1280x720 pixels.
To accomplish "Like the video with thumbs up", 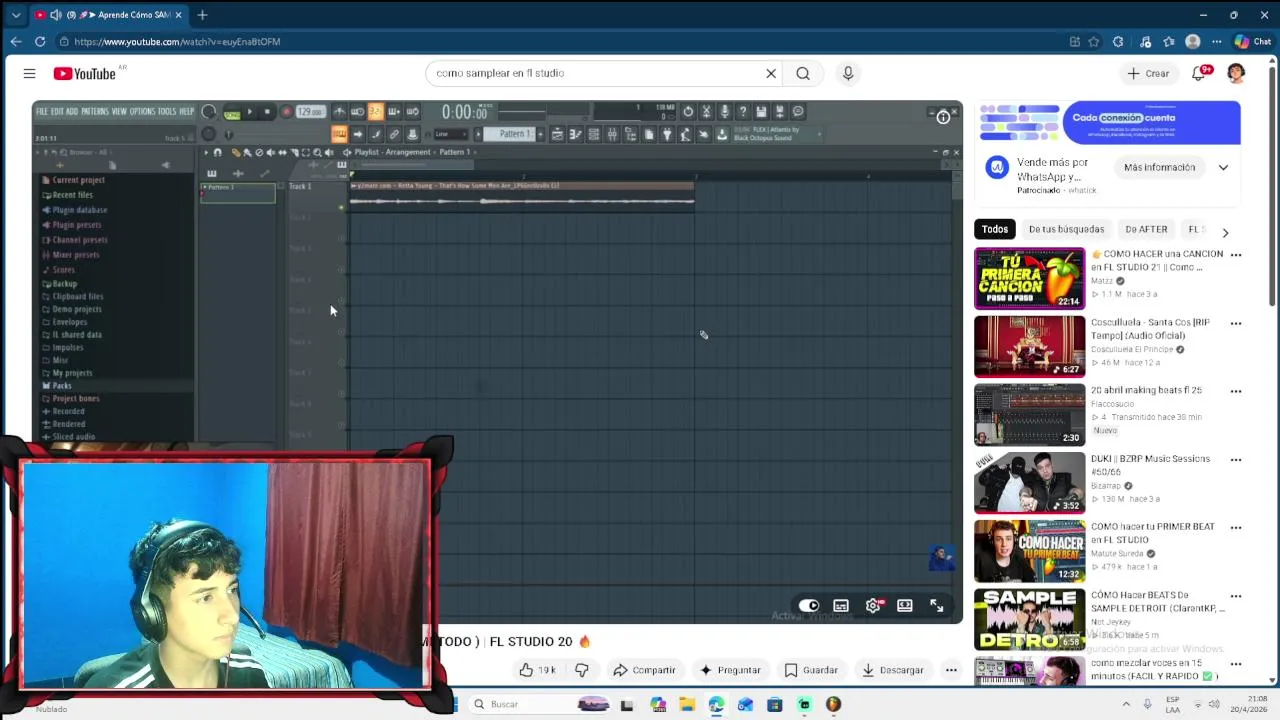I will click(538, 670).
